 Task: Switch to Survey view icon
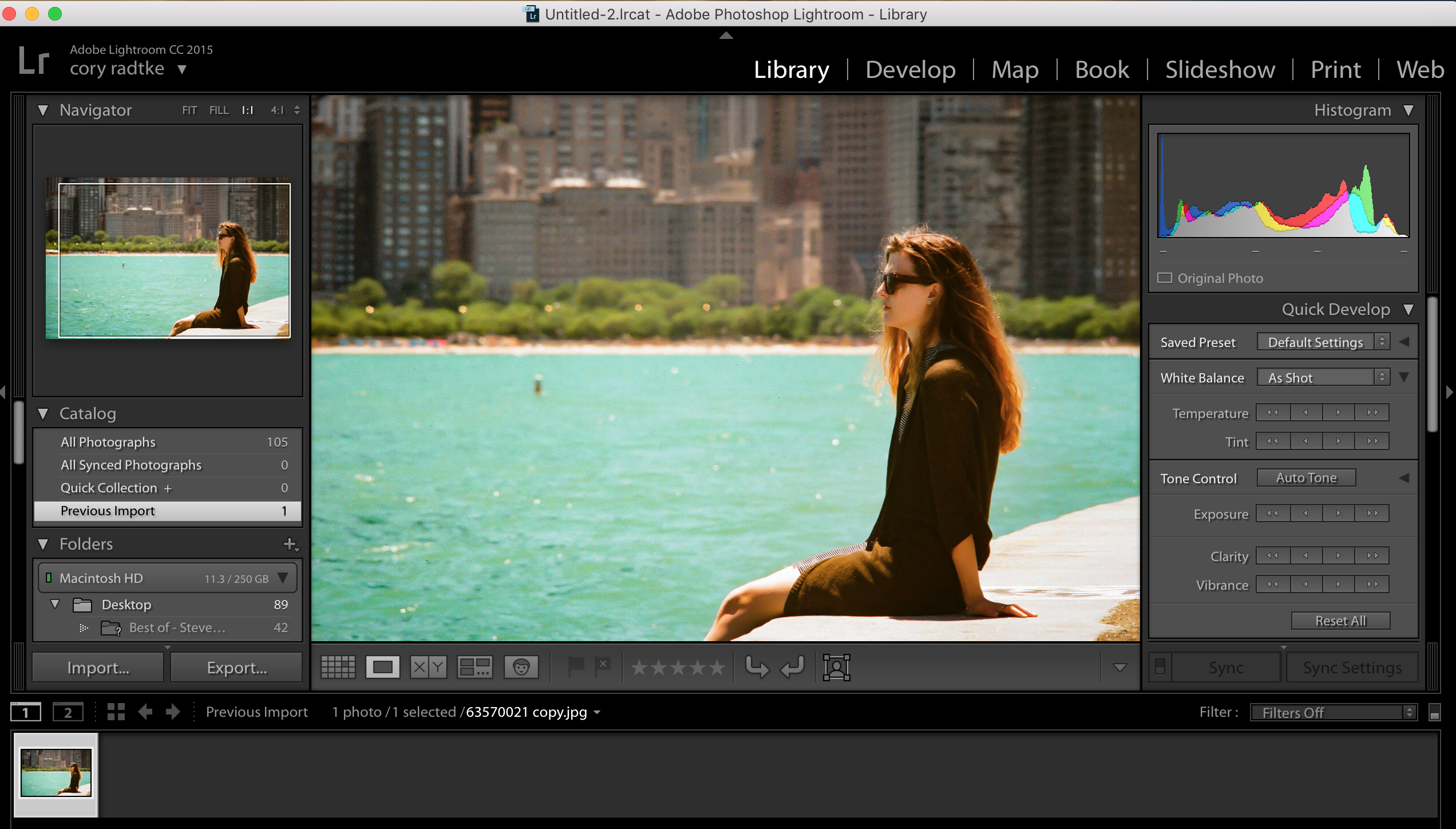[x=474, y=667]
